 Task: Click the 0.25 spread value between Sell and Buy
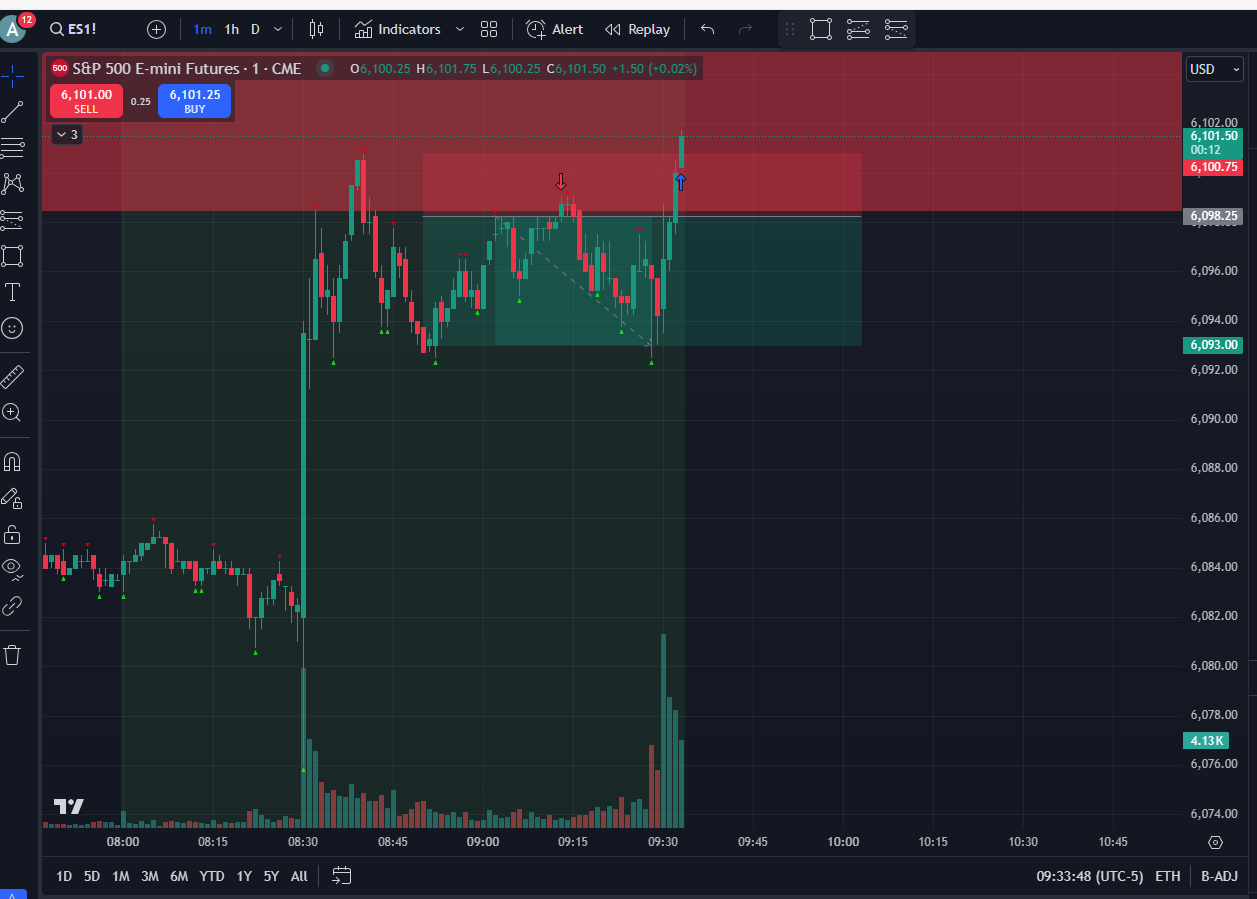140,102
